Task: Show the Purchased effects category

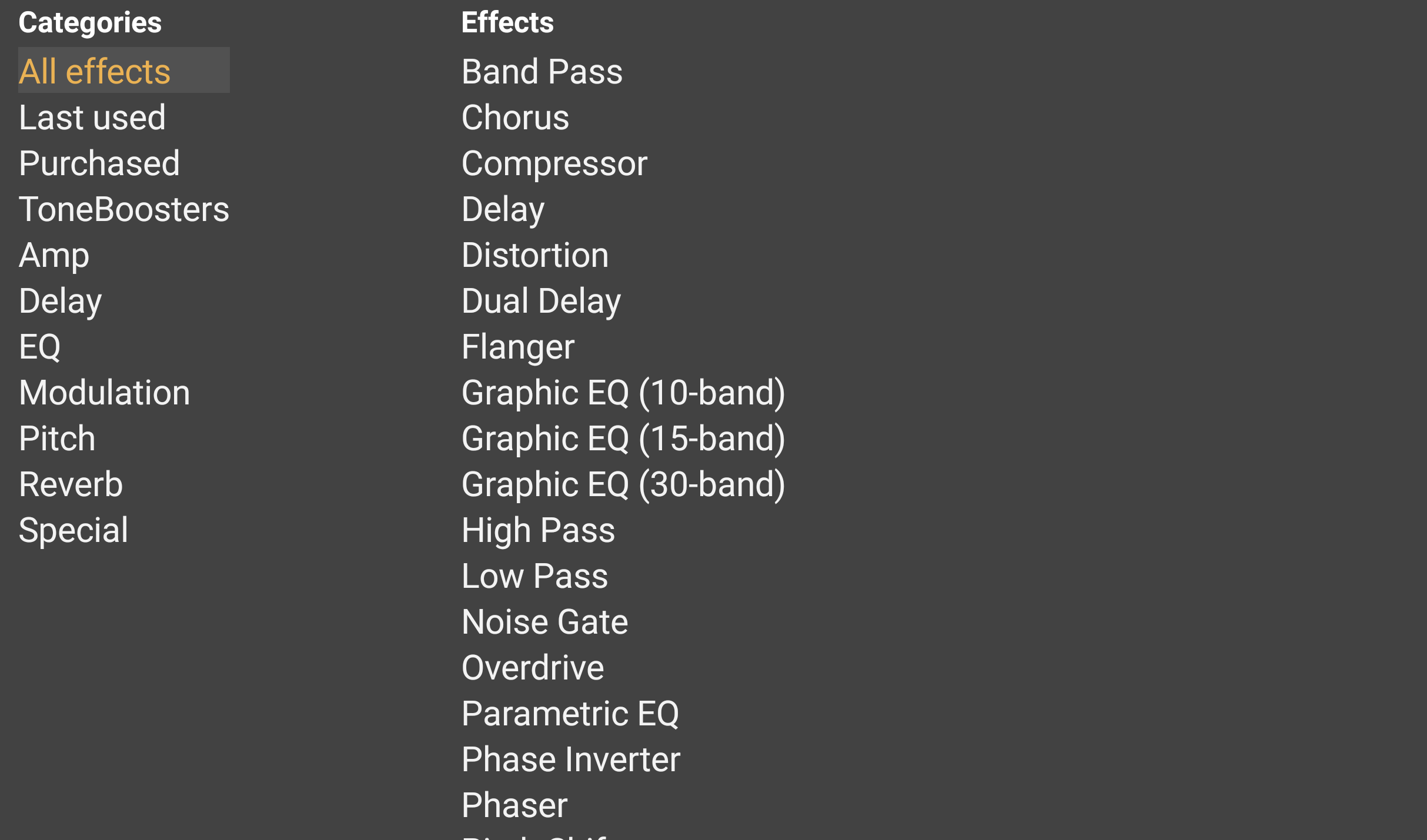Action: [99, 163]
